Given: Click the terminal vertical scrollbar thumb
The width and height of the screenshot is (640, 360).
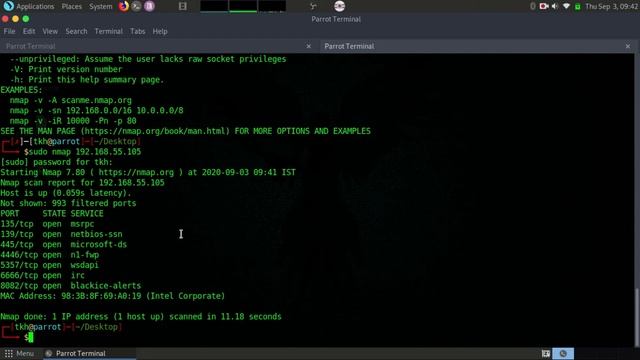Looking at the screenshot, I should click(x=637, y=317).
